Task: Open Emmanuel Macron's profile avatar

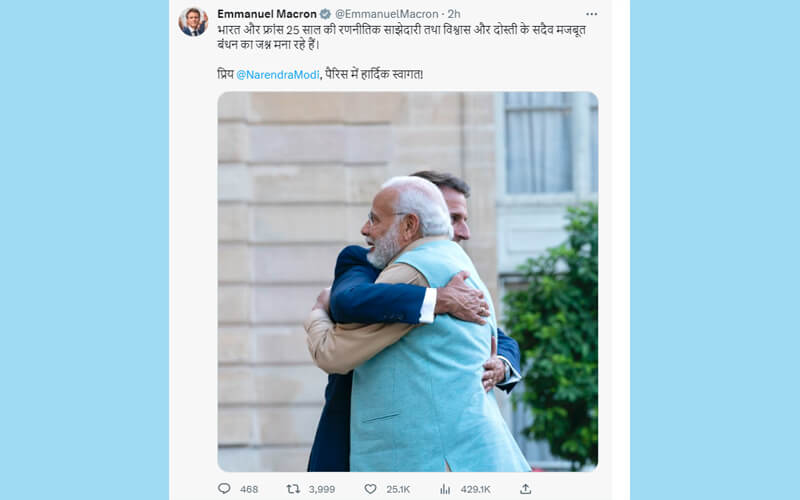Action: point(193,22)
